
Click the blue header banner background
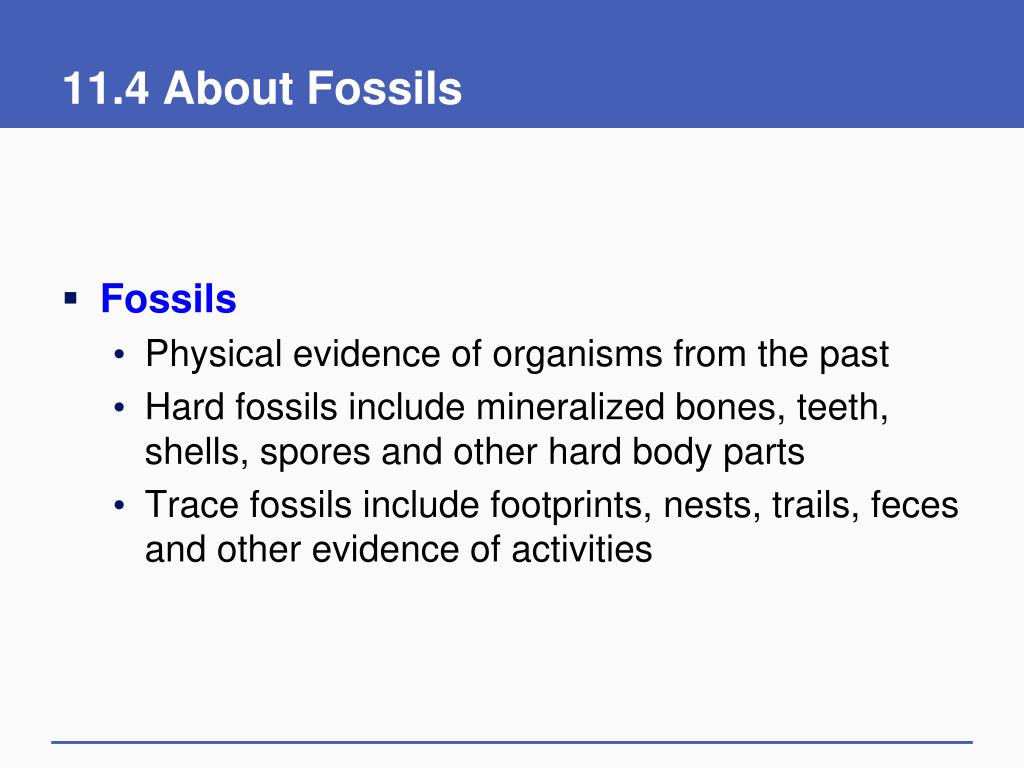[718, 64]
